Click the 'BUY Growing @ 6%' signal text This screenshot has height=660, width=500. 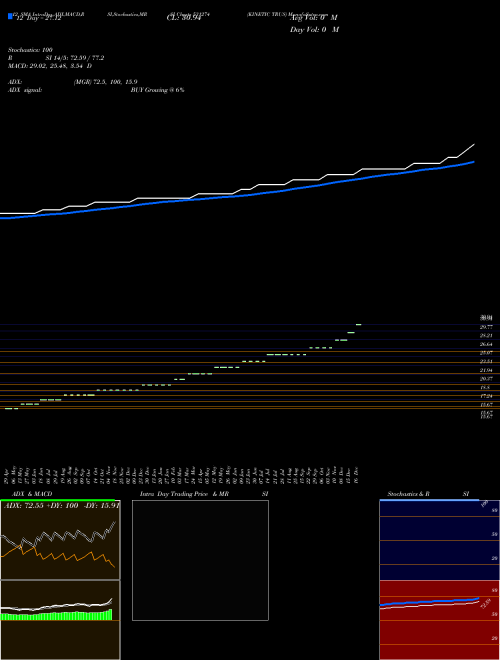click(157, 90)
